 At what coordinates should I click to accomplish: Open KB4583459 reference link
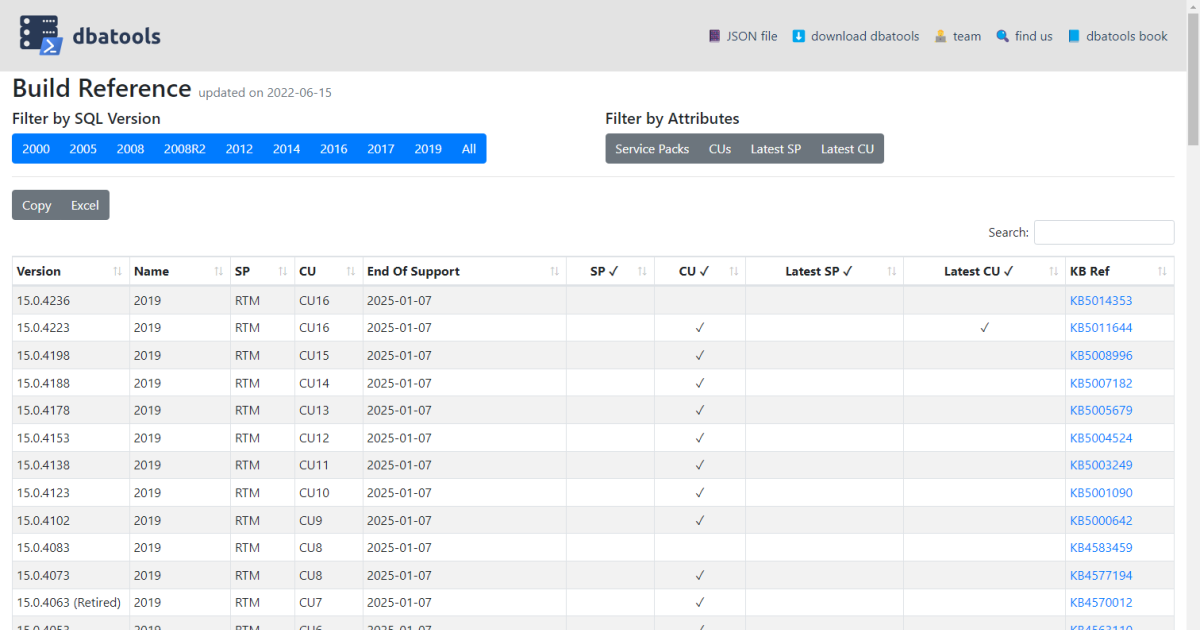coord(1101,548)
